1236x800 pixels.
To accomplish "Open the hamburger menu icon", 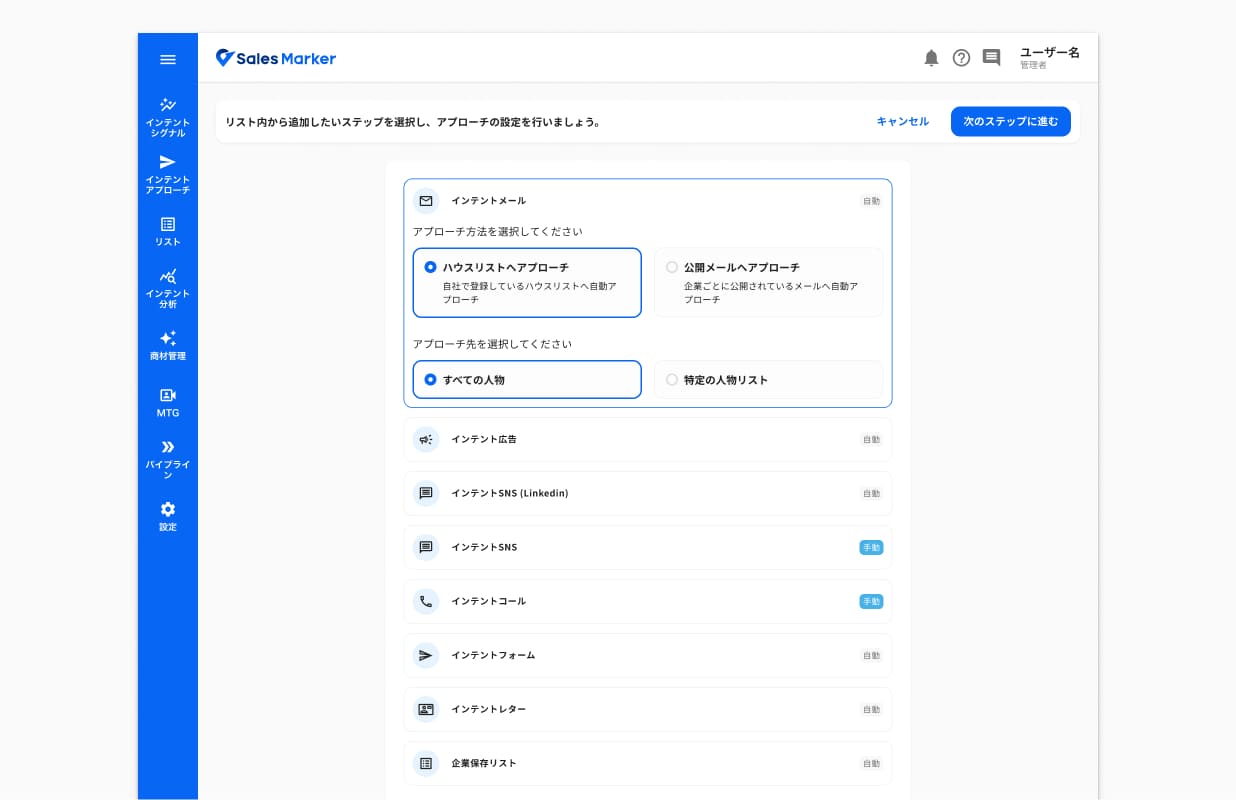I will pyautogui.click(x=168, y=59).
